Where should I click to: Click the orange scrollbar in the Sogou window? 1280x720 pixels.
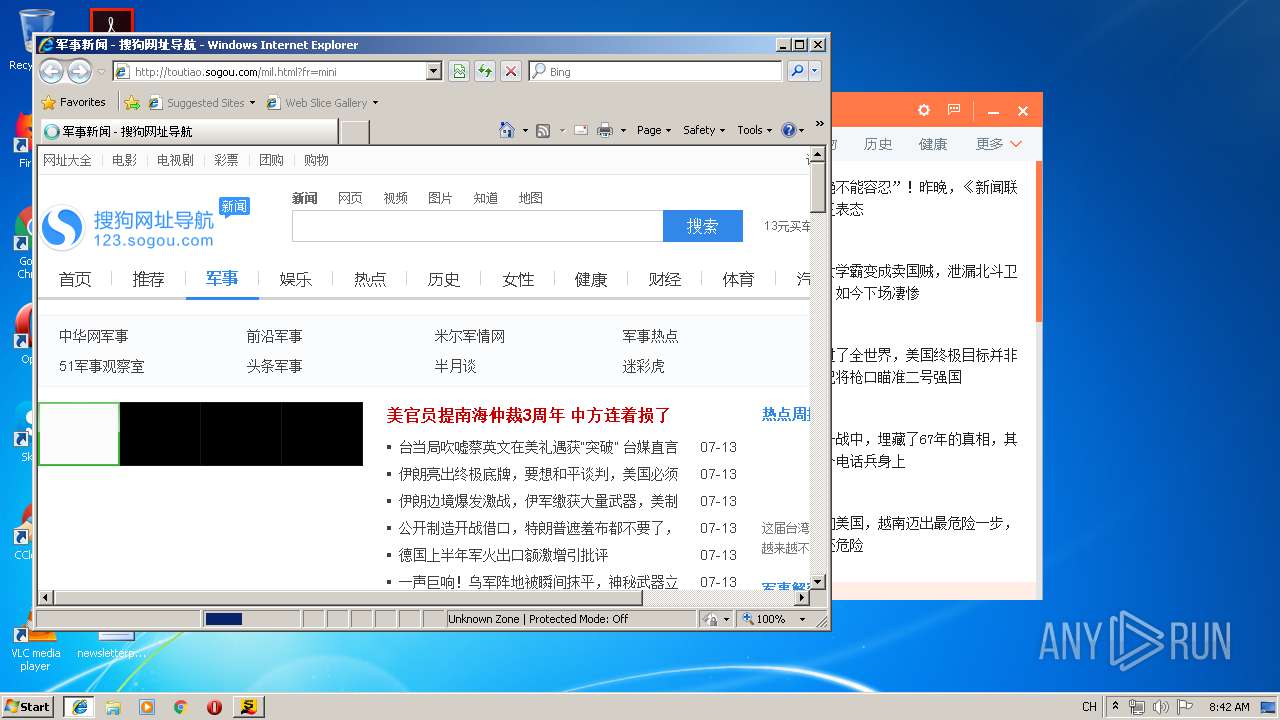[1039, 240]
